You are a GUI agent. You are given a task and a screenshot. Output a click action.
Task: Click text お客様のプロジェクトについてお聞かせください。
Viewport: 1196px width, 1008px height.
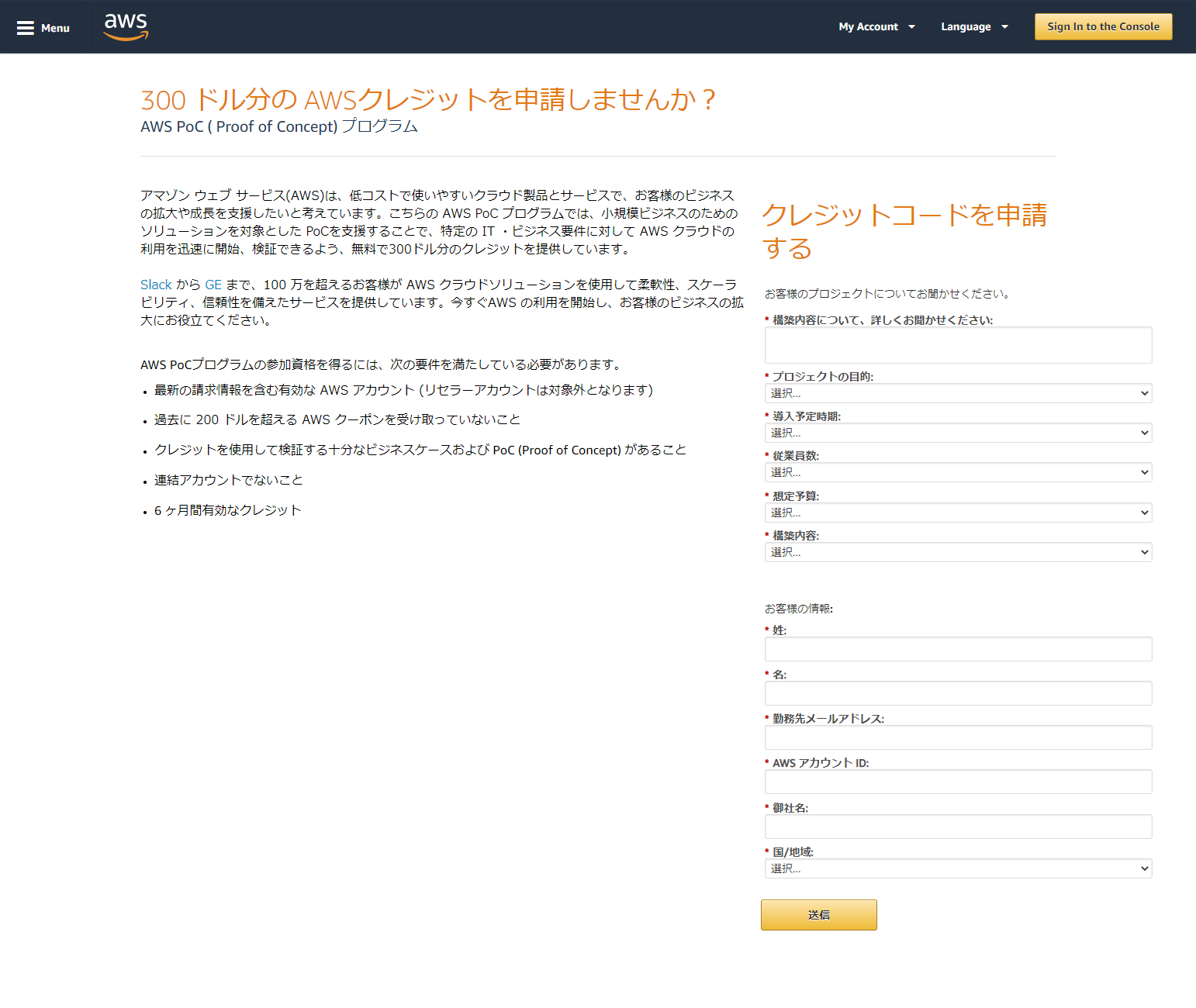890,294
